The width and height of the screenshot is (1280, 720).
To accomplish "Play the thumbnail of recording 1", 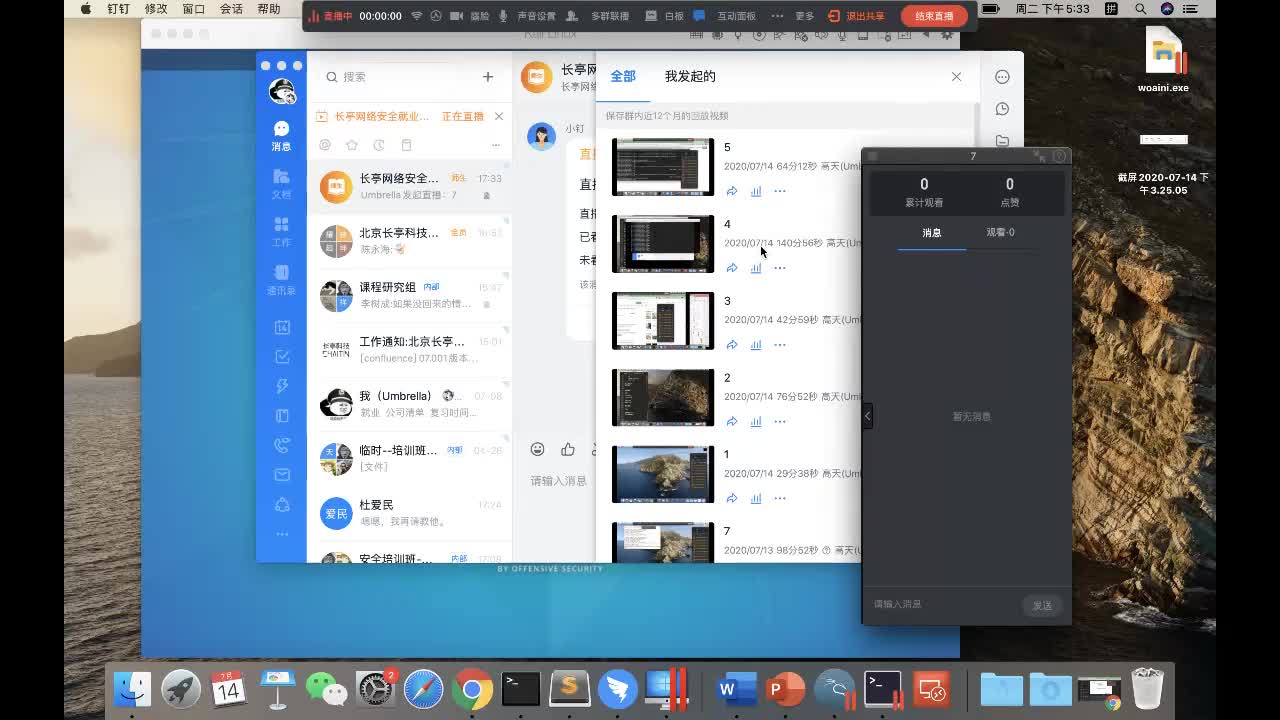I will [x=663, y=474].
